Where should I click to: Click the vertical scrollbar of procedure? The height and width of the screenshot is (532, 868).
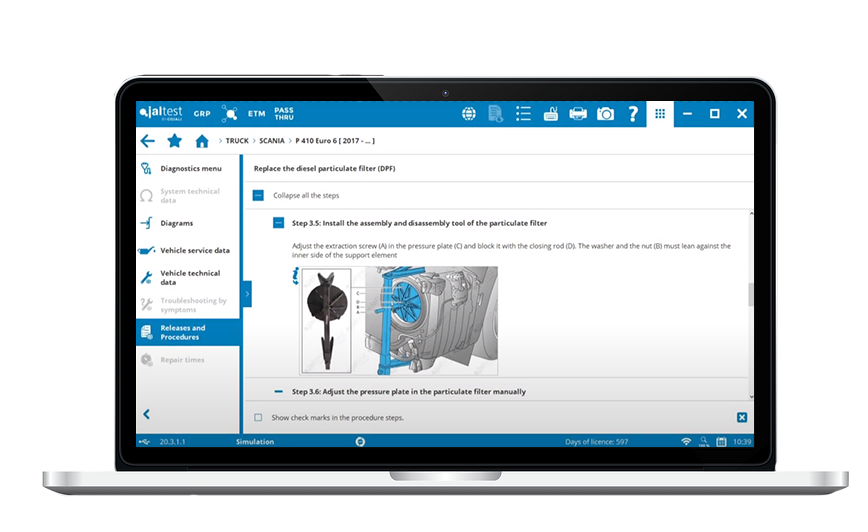(750, 295)
